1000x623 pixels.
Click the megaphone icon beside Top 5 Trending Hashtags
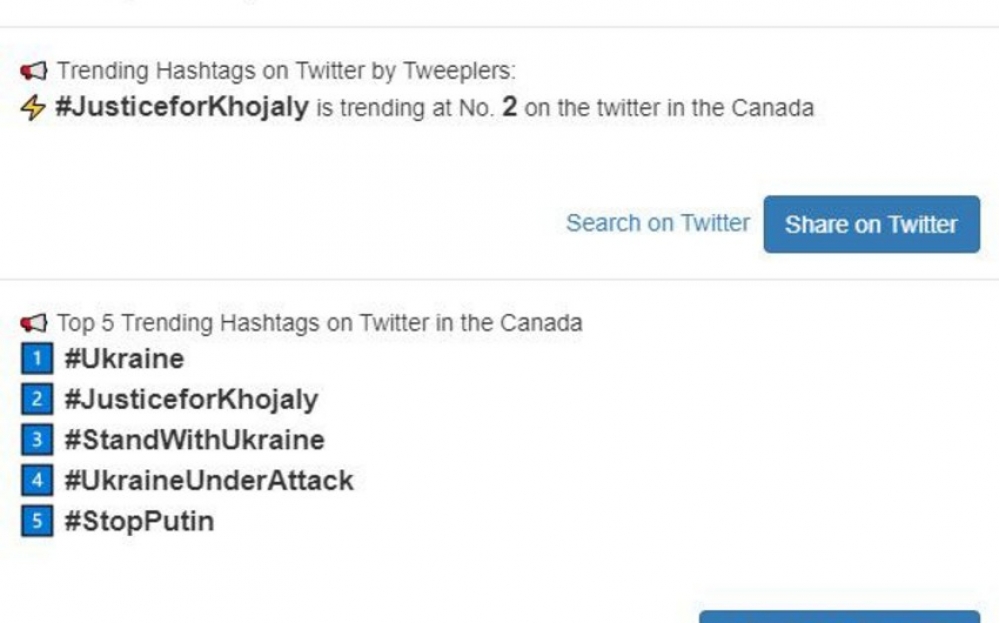pos(33,323)
